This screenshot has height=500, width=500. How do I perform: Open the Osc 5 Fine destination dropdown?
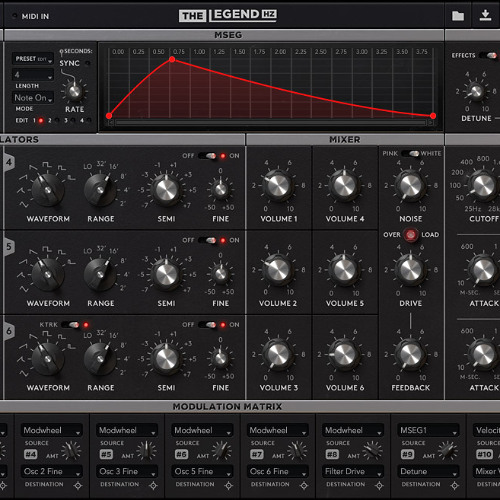click(x=202, y=471)
